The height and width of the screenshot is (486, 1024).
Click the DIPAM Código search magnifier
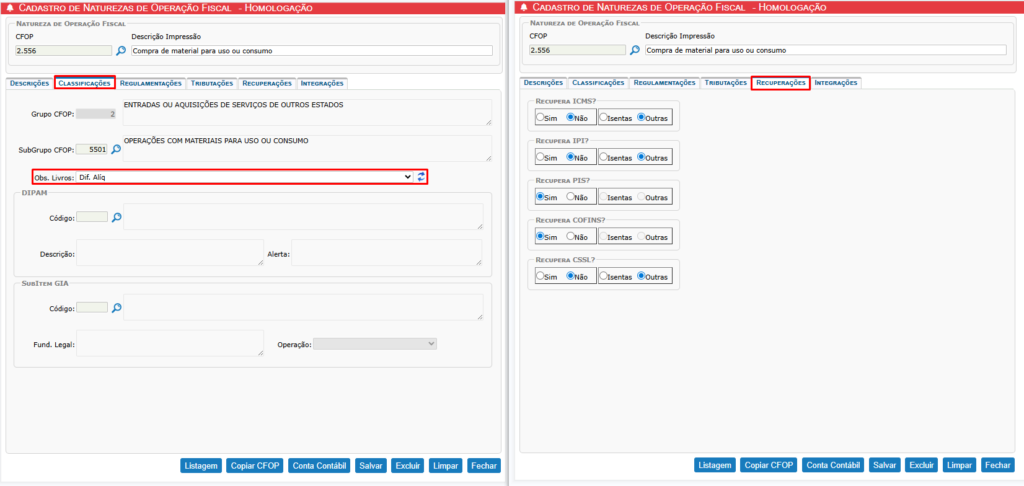point(116,216)
